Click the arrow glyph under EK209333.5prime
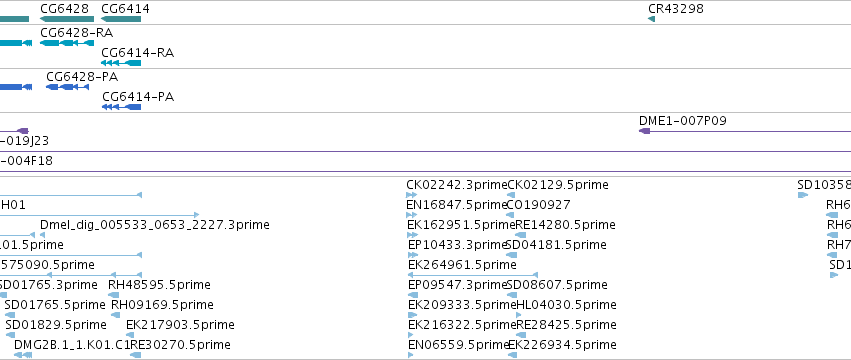Screen dimensions: 851x360 point(412,315)
